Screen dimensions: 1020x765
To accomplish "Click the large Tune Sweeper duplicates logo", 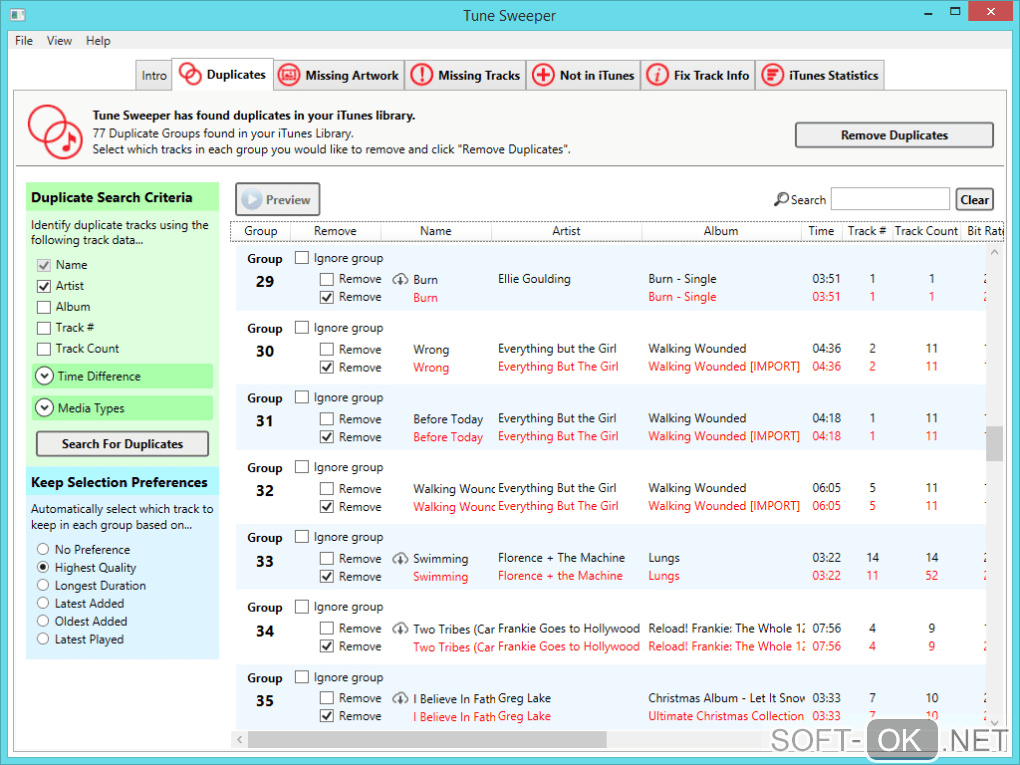I will 55,131.
